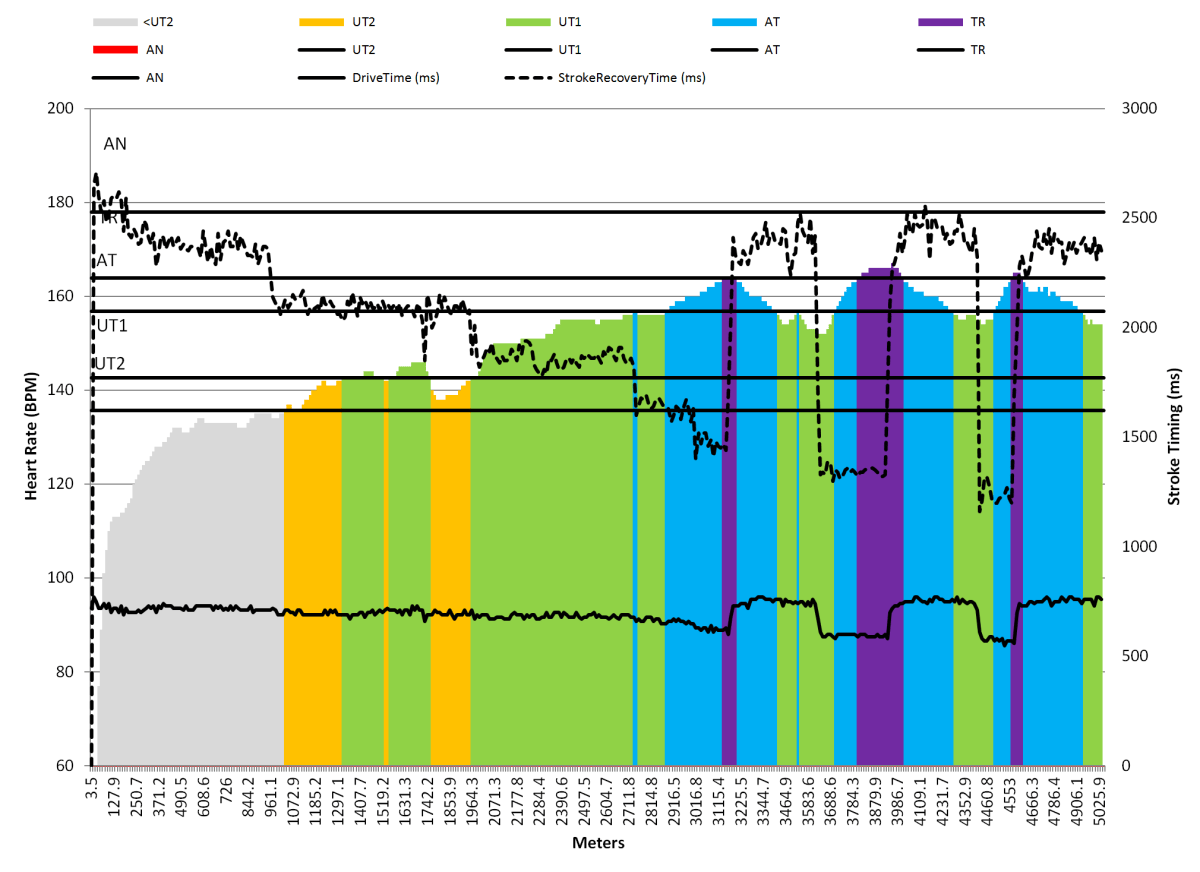This screenshot has height=872, width=1200.
Task: Click the DriveTime (ms) legend entry
Action: click(x=393, y=77)
